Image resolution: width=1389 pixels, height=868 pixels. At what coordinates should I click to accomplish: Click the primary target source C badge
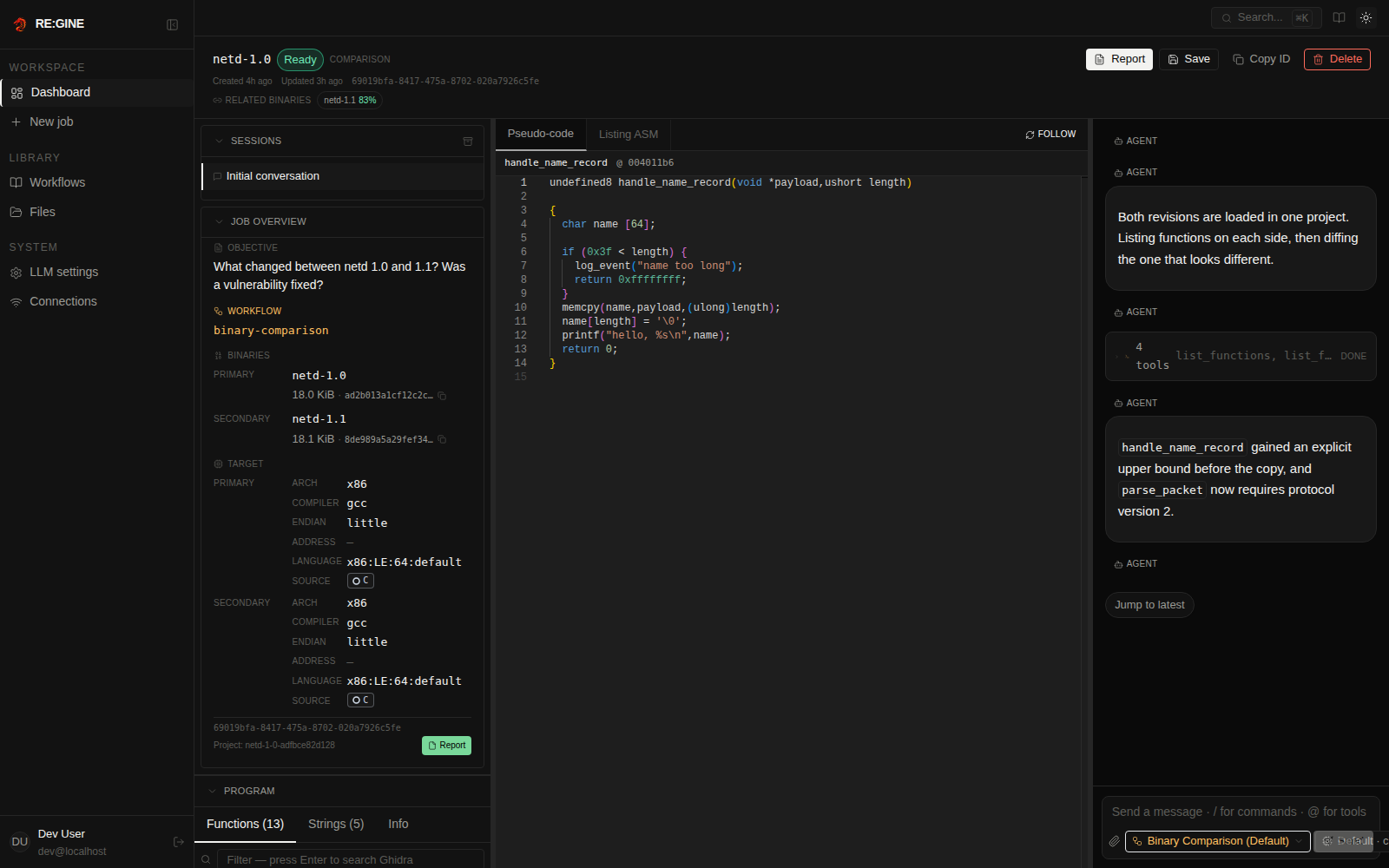(x=360, y=581)
